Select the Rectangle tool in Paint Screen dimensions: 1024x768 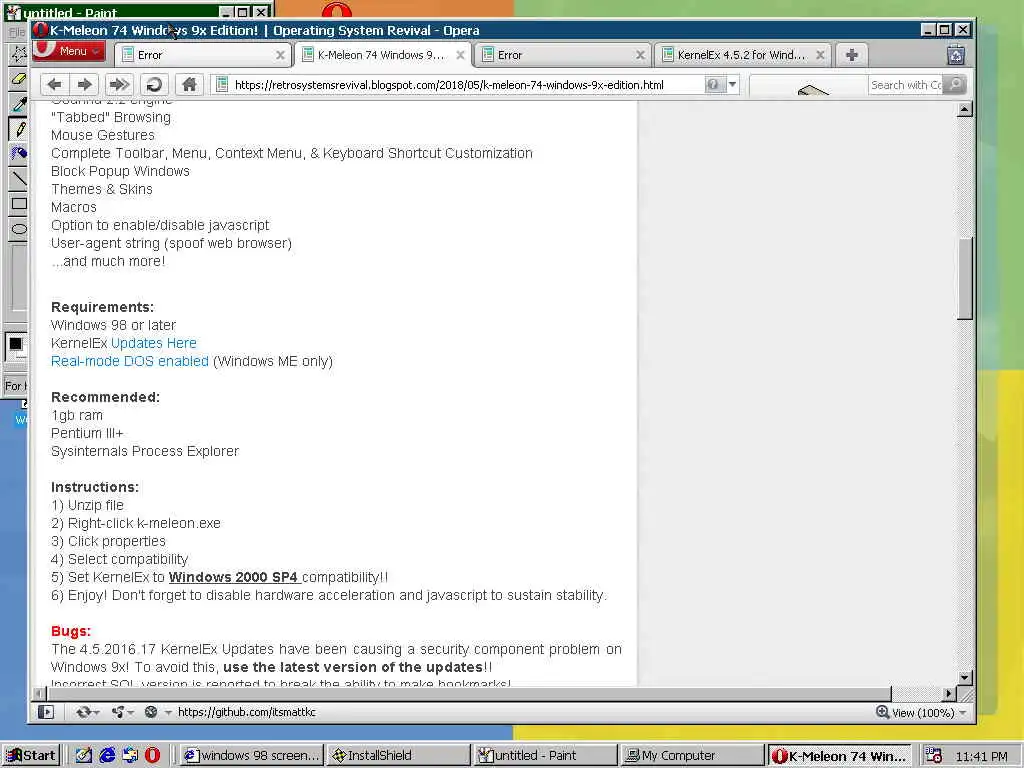18,203
